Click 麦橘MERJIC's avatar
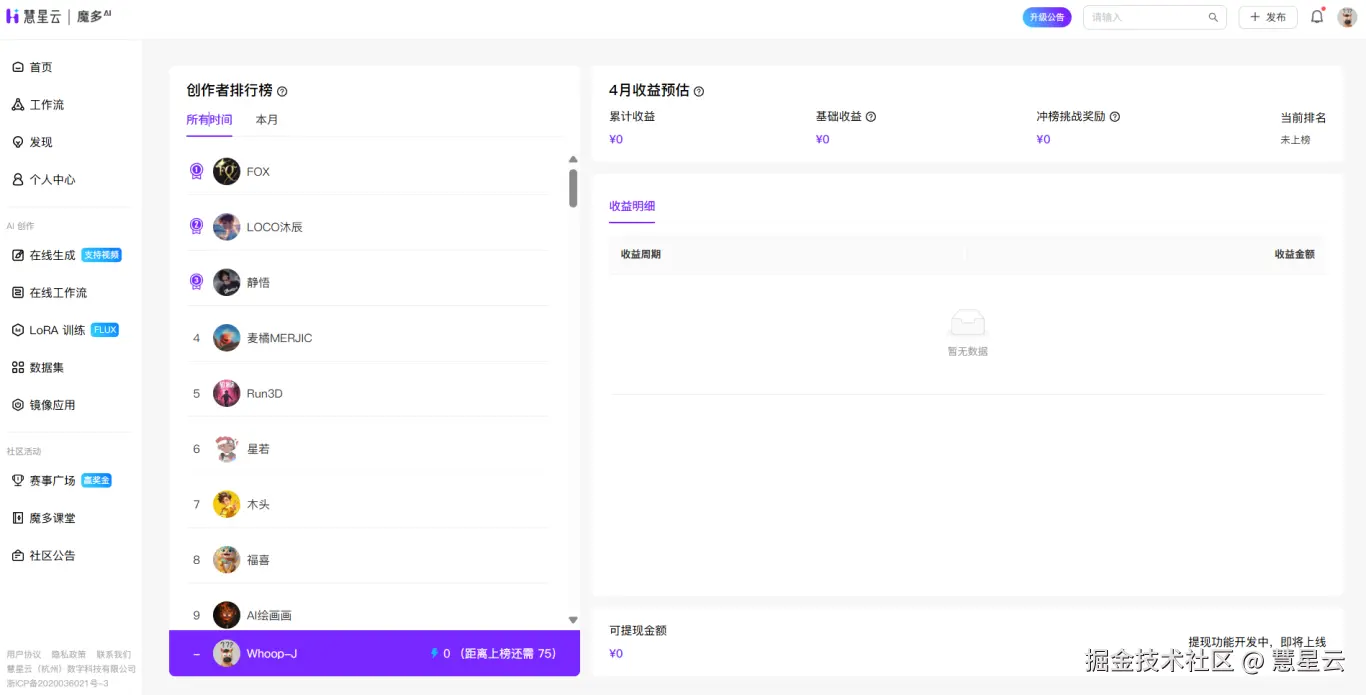The width and height of the screenshot is (1366, 695). click(227, 338)
